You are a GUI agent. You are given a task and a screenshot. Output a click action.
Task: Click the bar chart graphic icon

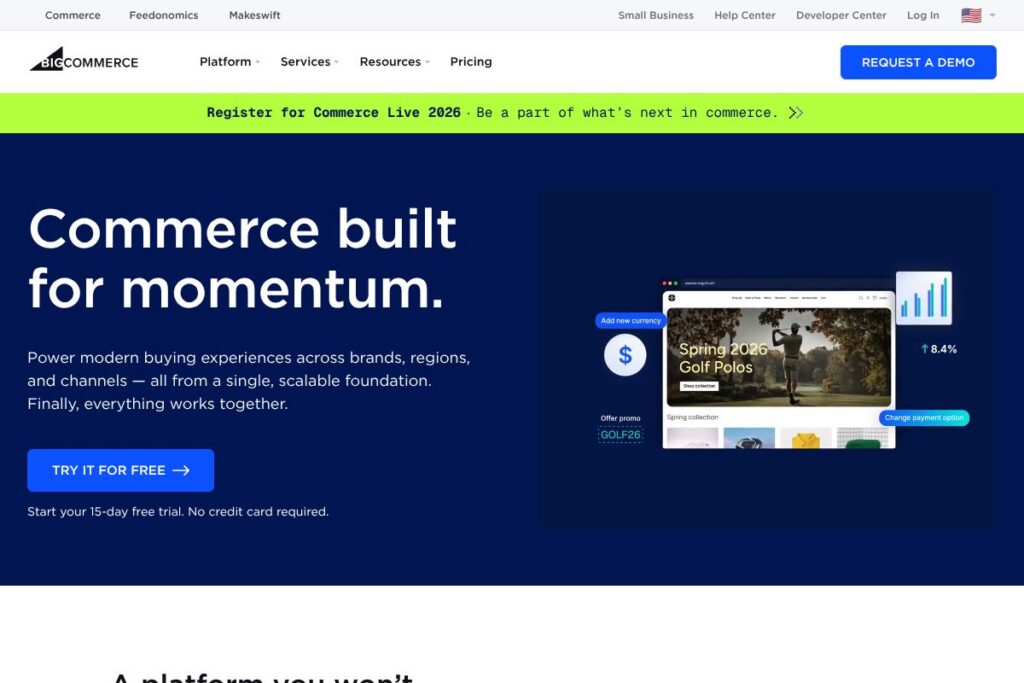923,298
